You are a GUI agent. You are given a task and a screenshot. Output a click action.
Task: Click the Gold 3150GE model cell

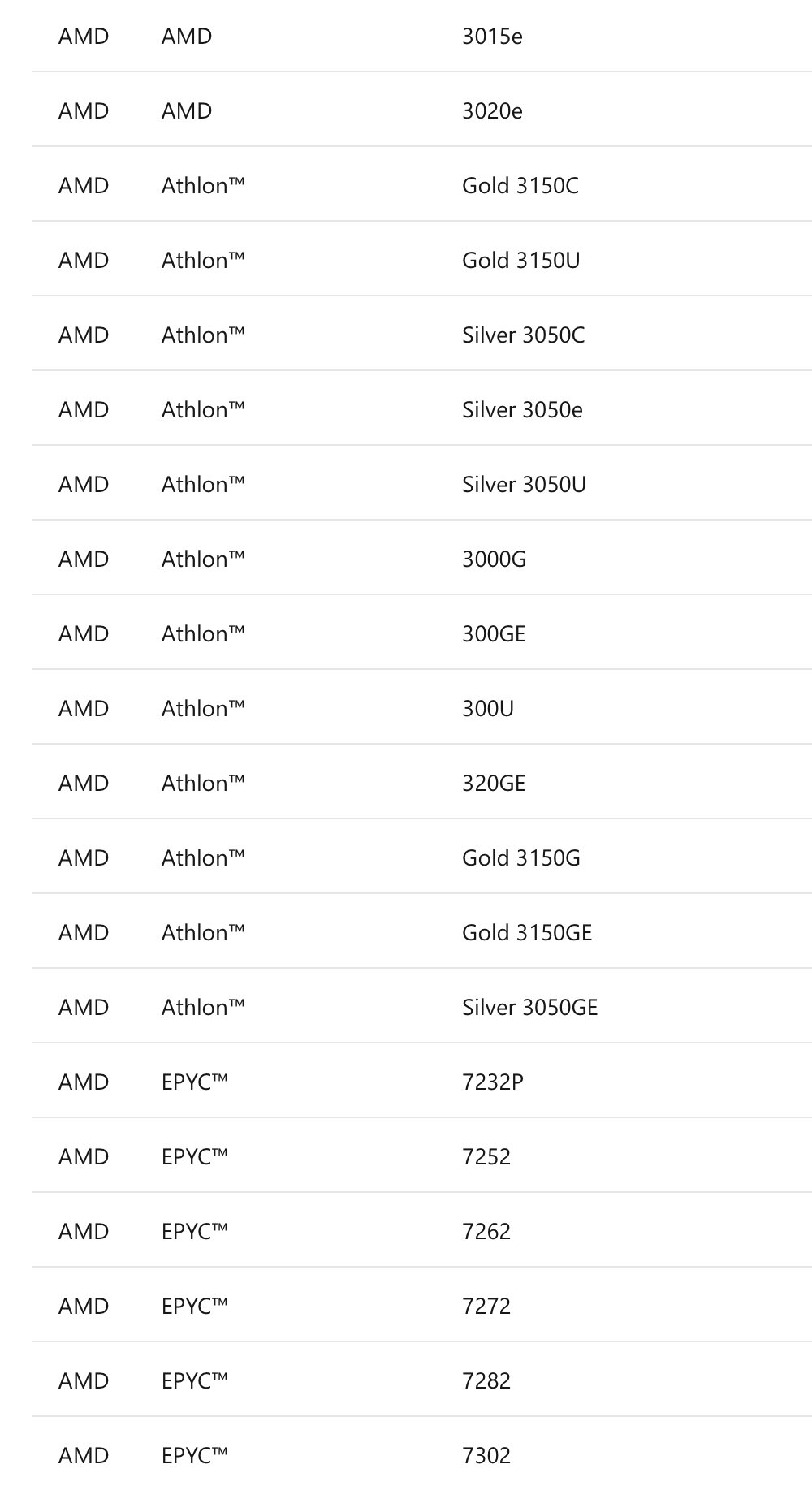pos(527,933)
